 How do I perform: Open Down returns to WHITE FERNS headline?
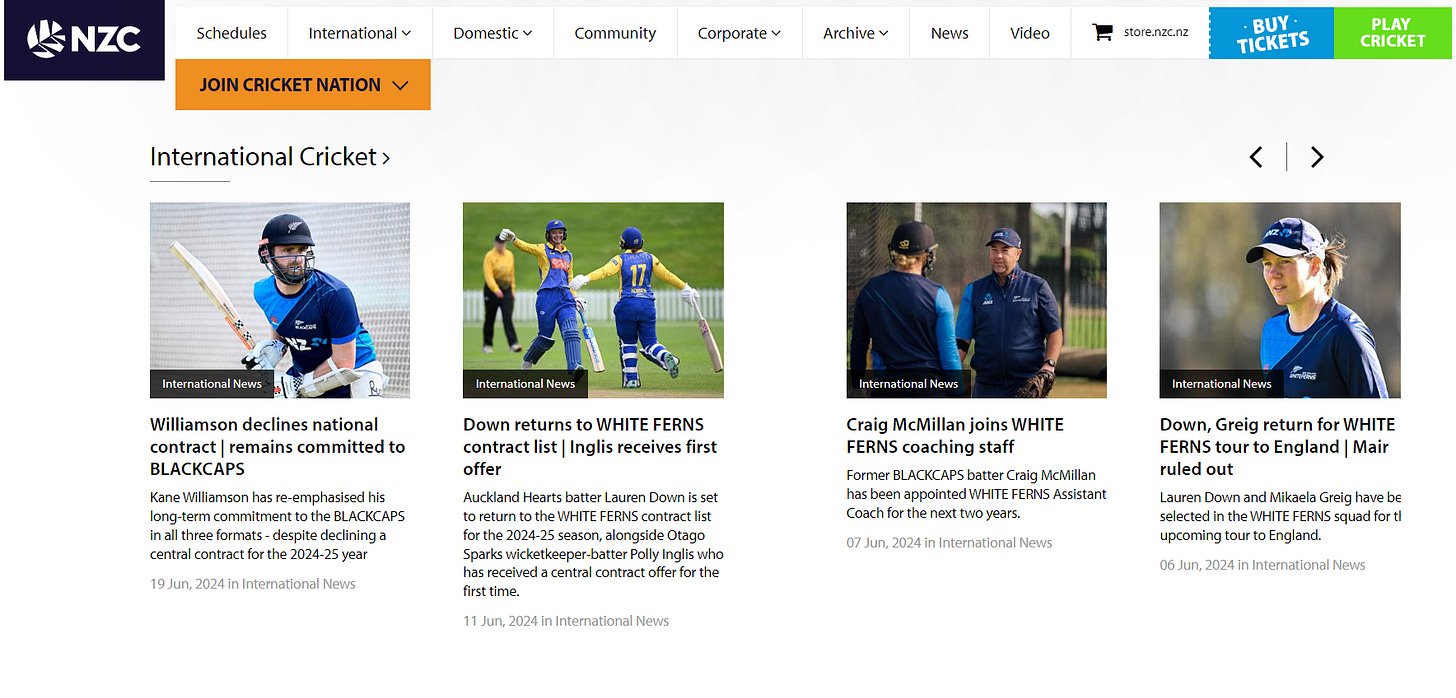[590, 447]
